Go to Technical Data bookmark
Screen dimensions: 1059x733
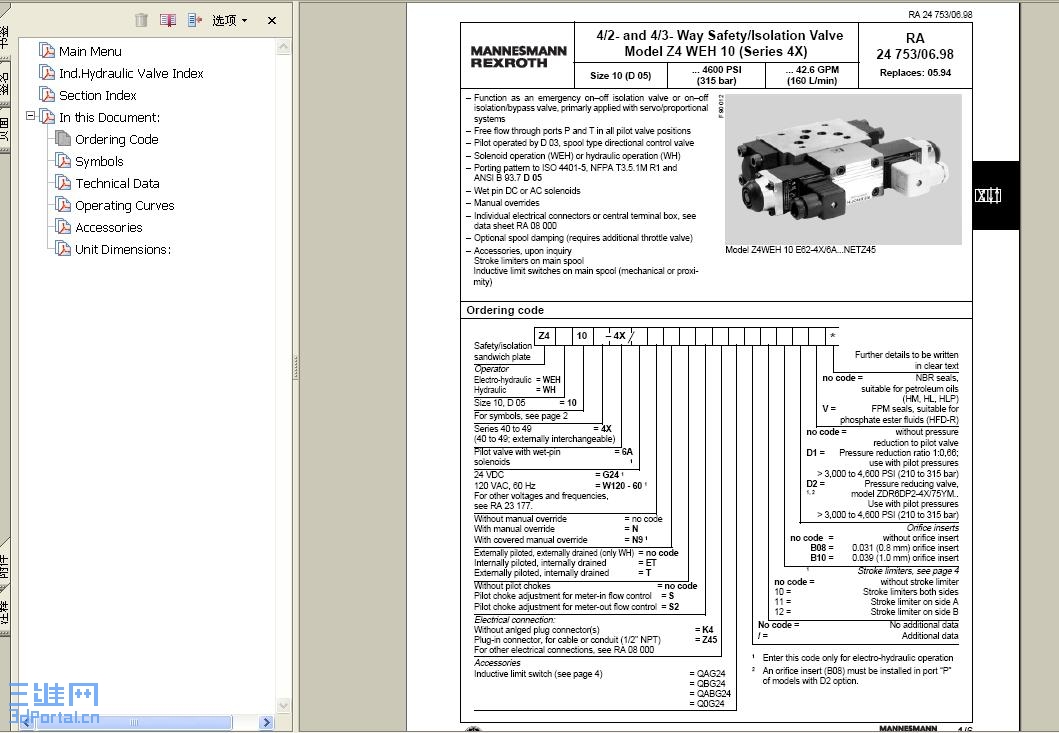tap(118, 184)
